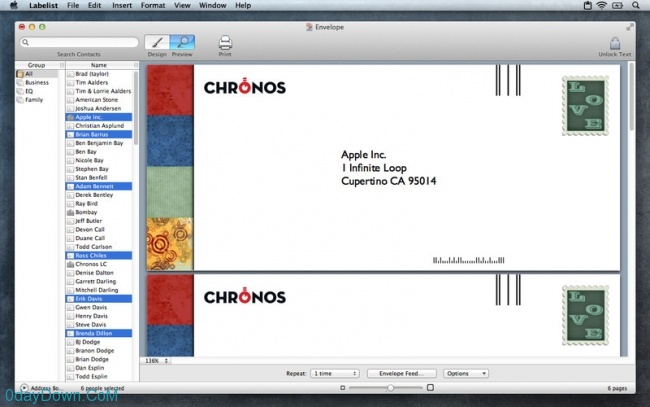This screenshot has width=650, height=407.
Task: Select contact Nicole Bay
Action: [99, 160]
